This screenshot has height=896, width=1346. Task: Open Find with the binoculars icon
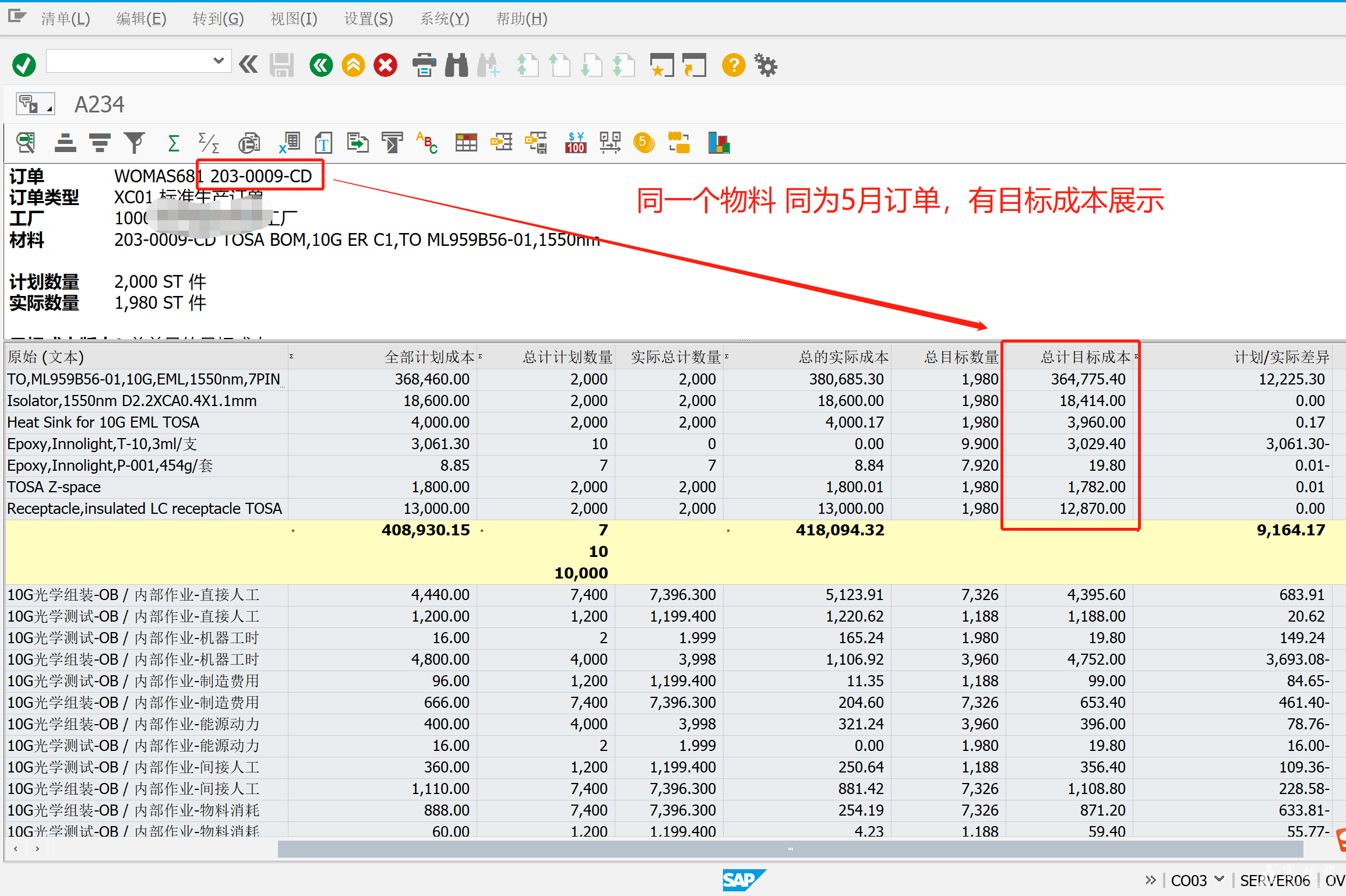456,65
